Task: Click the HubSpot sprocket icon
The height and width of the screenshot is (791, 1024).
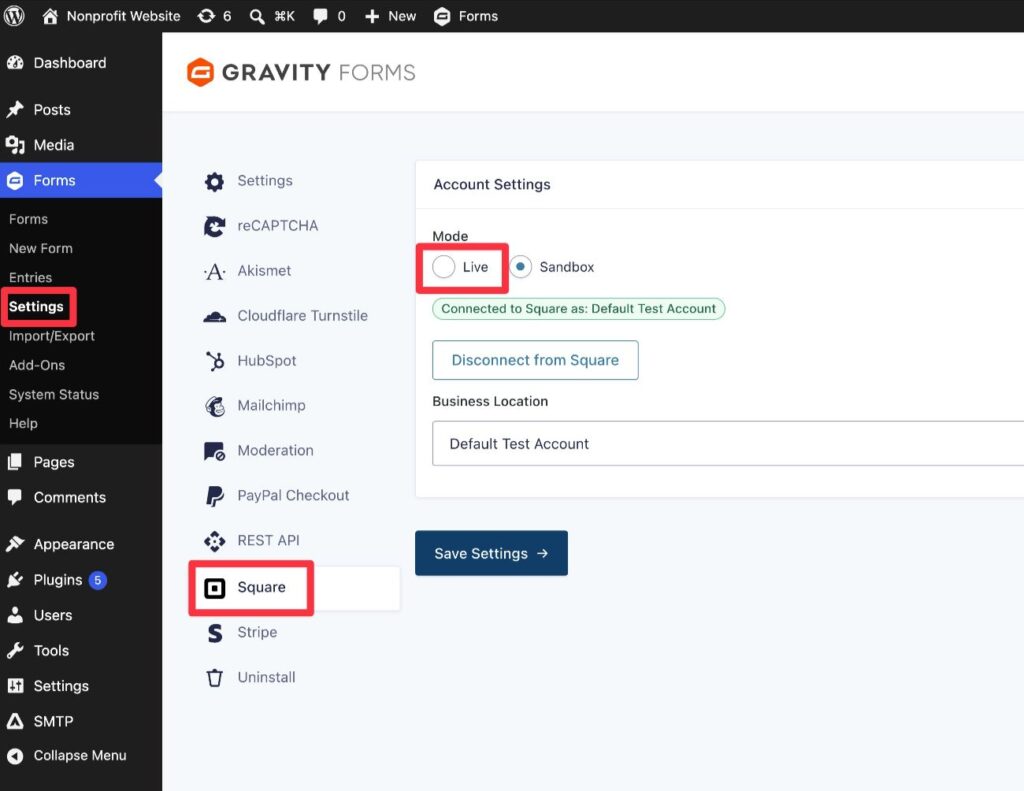Action: [x=214, y=361]
